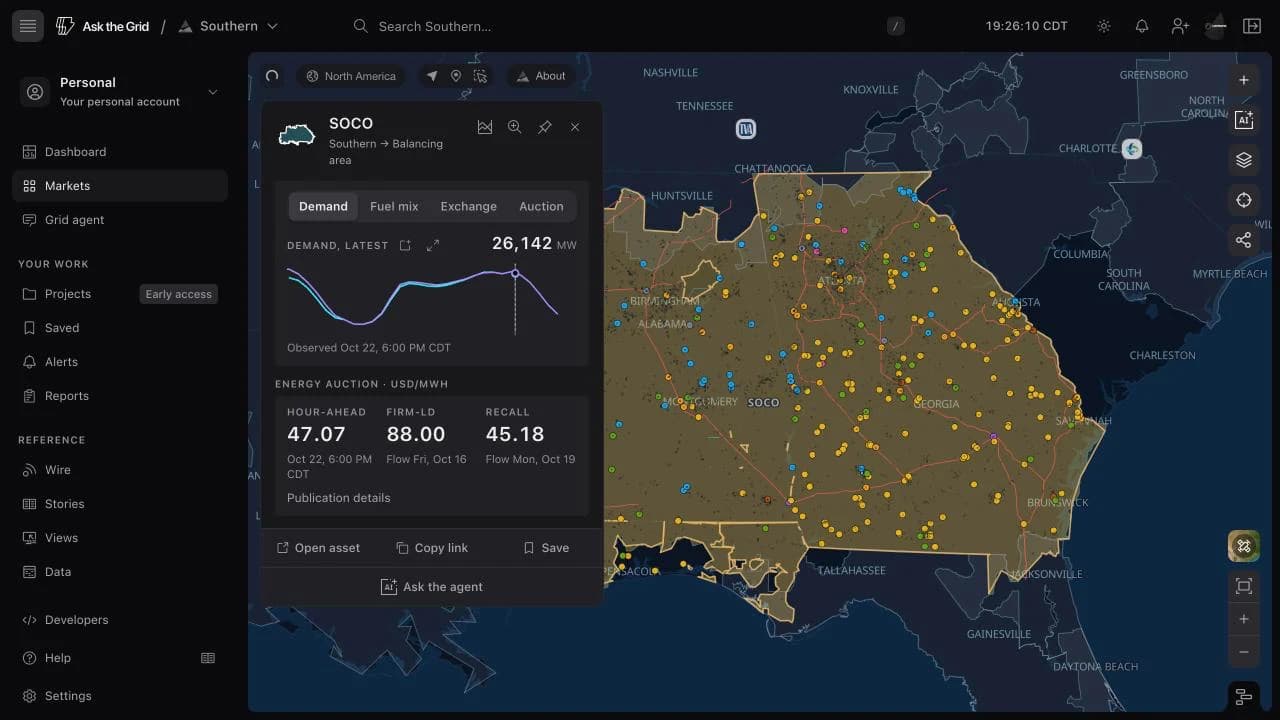Click the demand chart time marker
This screenshot has height=720, width=1280.
coord(515,273)
